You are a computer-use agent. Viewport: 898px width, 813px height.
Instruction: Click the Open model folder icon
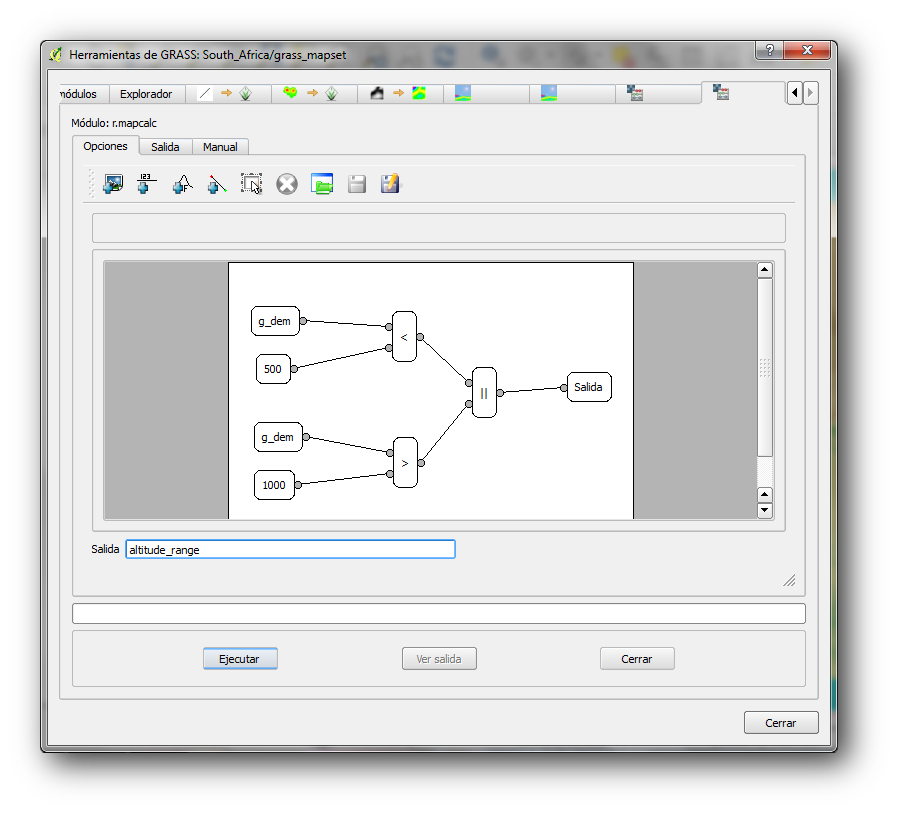tap(322, 184)
